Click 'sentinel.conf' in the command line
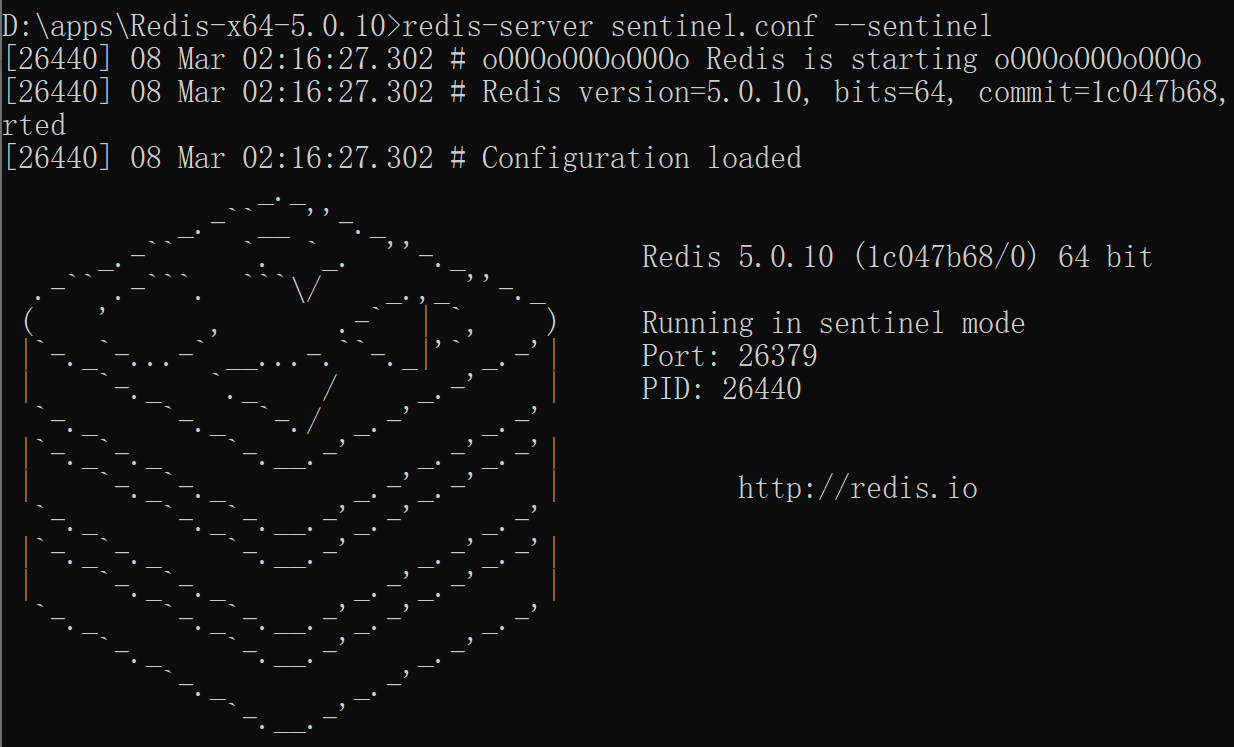 713,26
